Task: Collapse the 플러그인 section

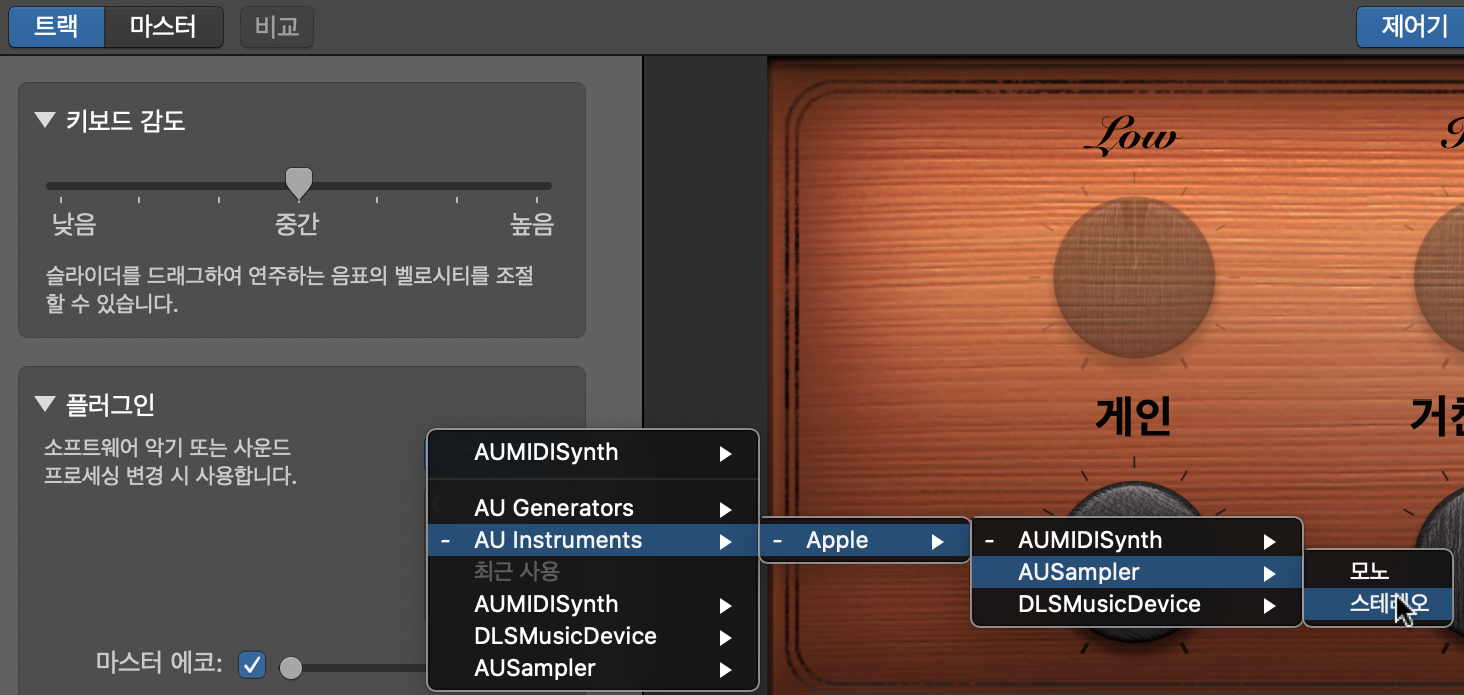Action: tap(44, 404)
